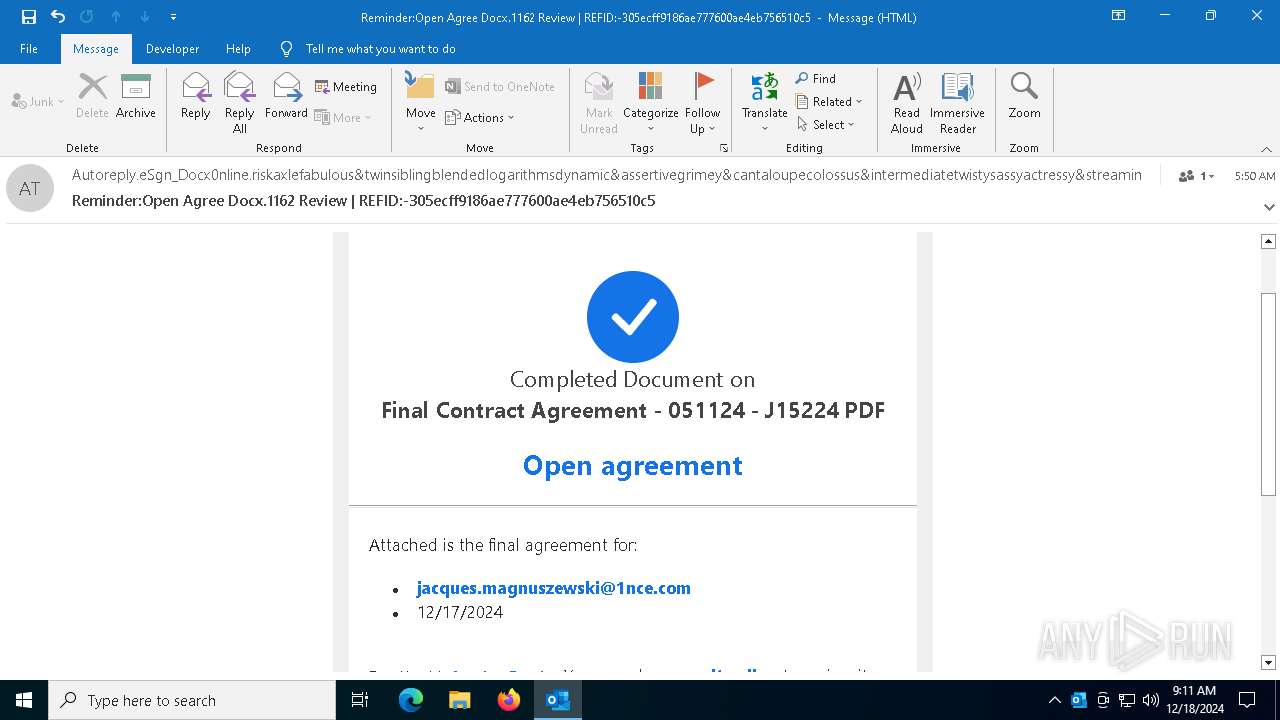The width and height of the screenshot is (1280, 720).
Task: Click Find in the Editing group
Action: click(x=816, y=78)
